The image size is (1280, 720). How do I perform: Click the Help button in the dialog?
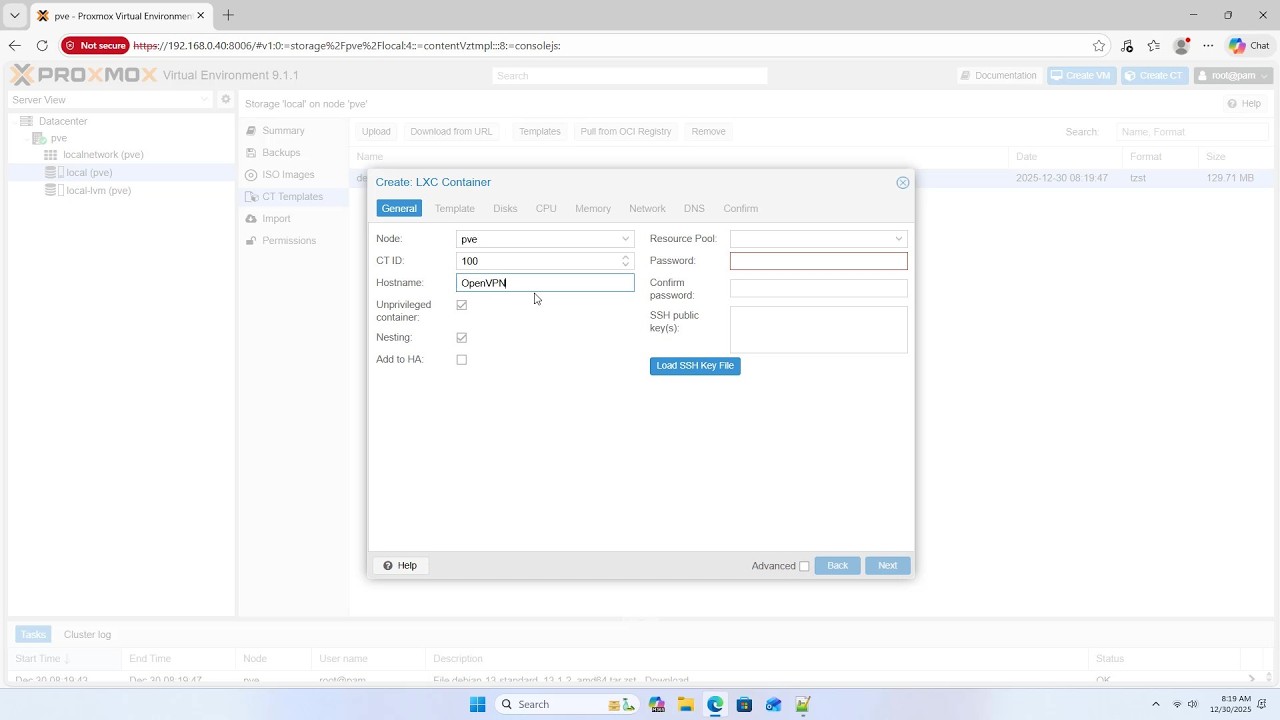pyautogui.click(x=400, y=566)
